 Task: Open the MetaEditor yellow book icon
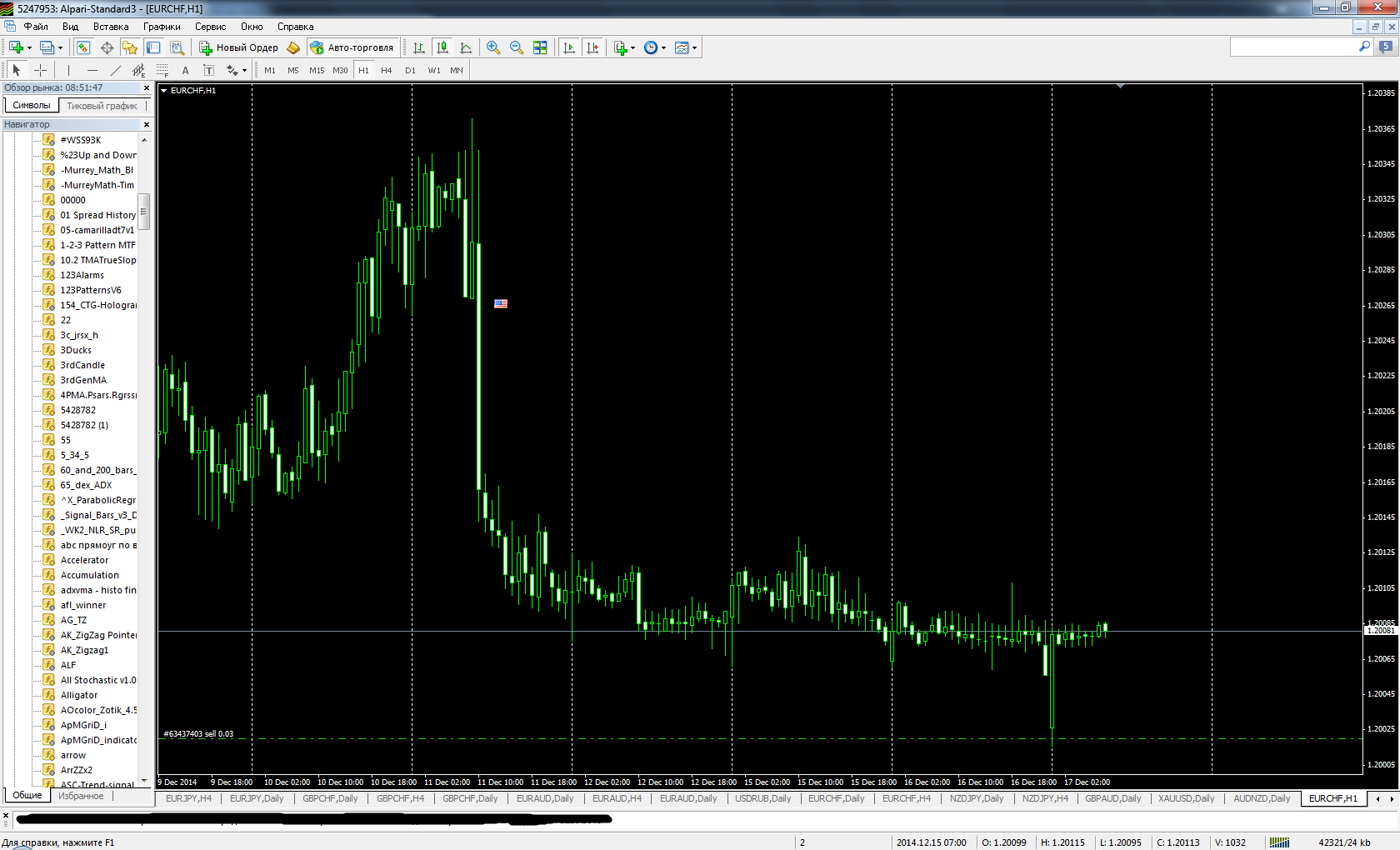click(x=293, y=47)
